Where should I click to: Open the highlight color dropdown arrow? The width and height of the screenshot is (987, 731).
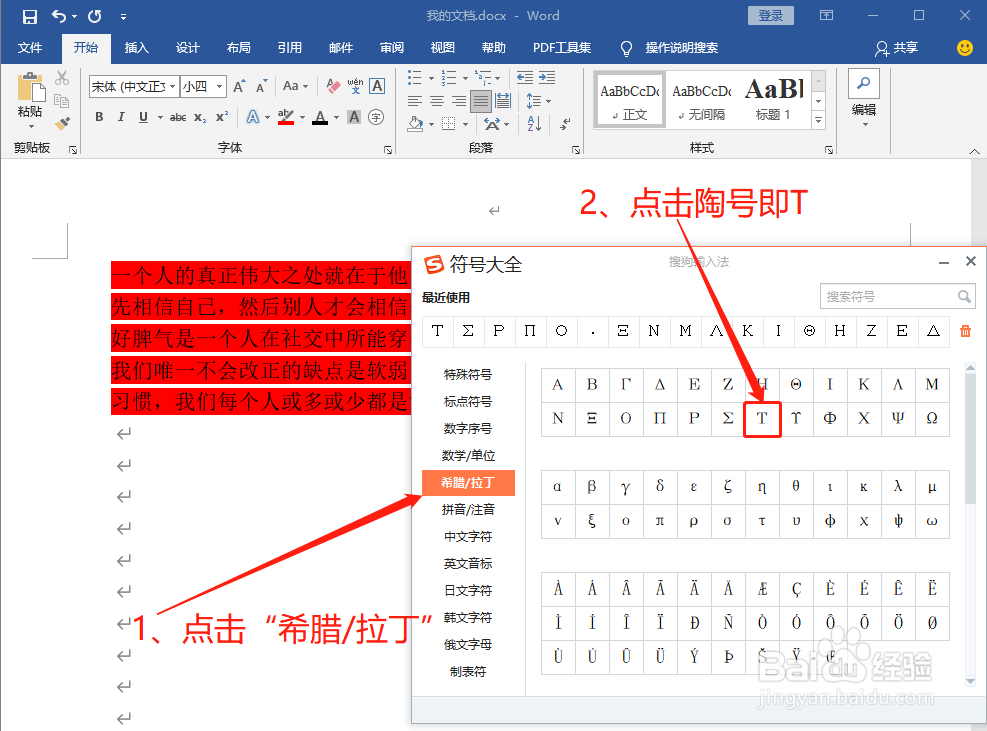coord(302,117)
